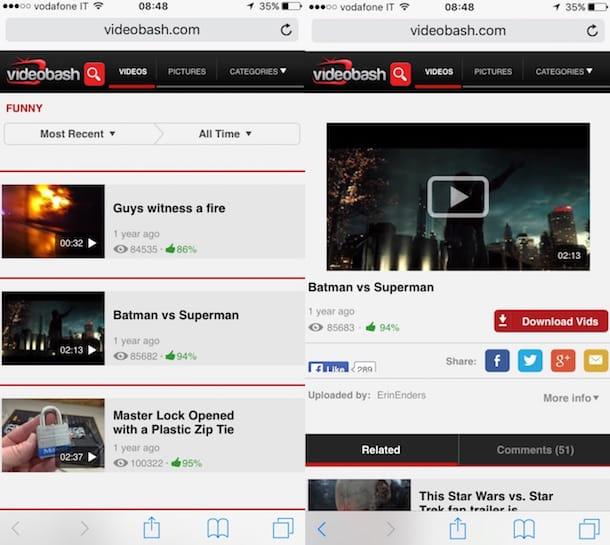The image size is (610, 545).
Task: Click the Download Vids button
Action: [x=550, y=321]
